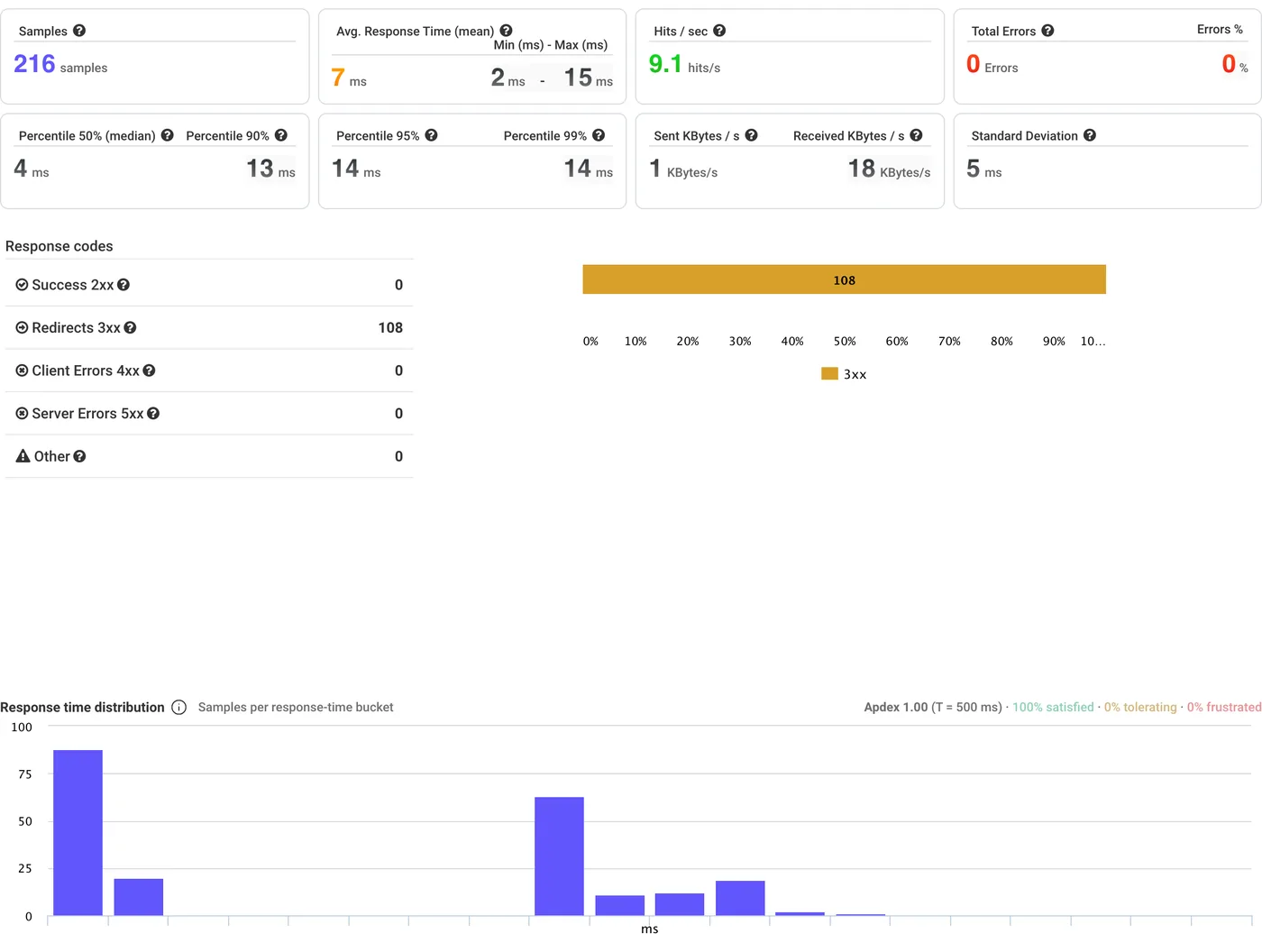Click the 5 ms Standard Deviation value
This screenshot has height=952, width=1262.
983,169
